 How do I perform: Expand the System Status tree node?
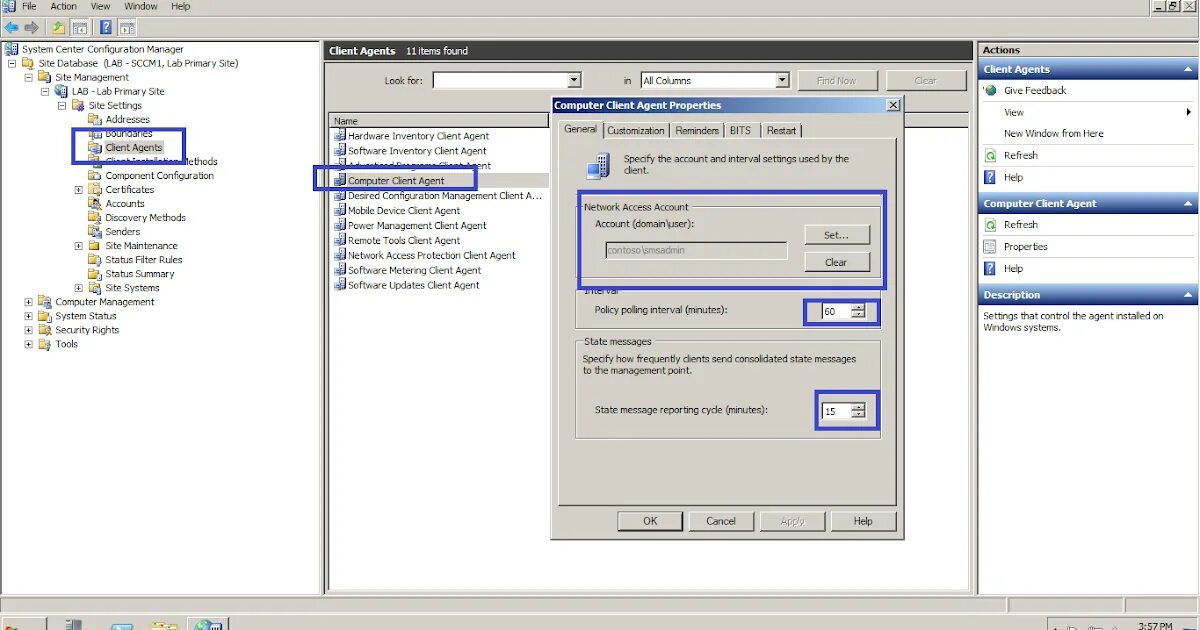(29, 315)
